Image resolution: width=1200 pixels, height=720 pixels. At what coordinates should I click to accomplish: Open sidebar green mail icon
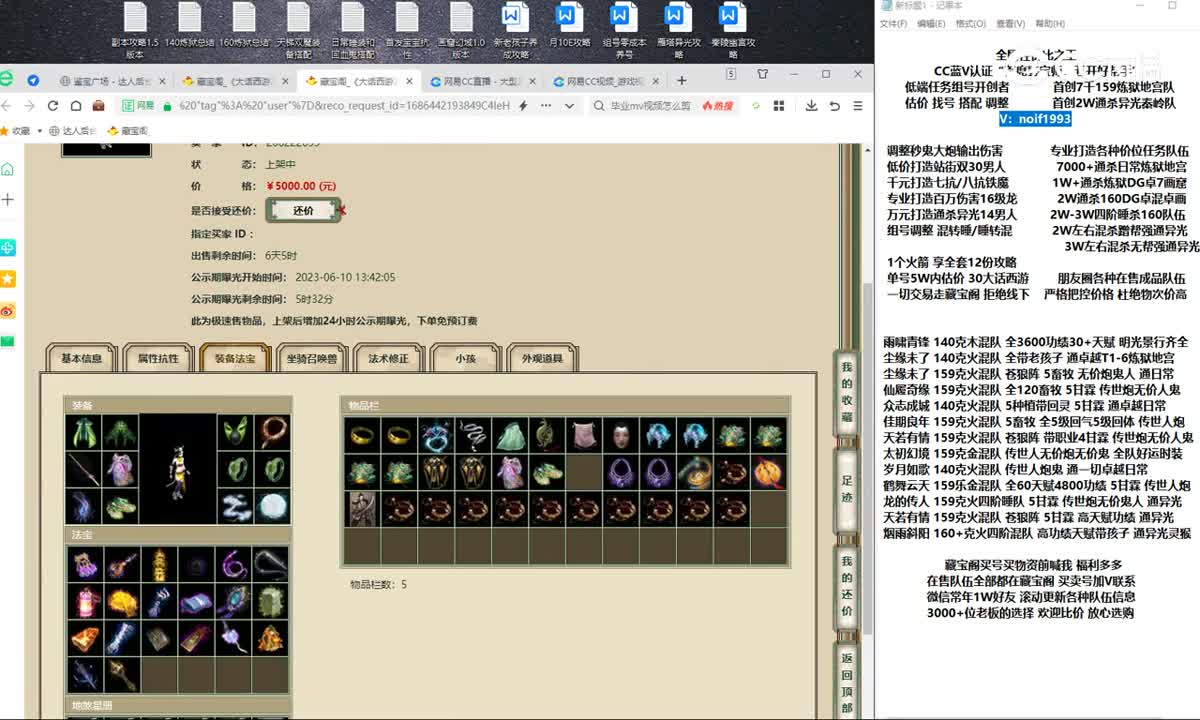click(8, 341)
